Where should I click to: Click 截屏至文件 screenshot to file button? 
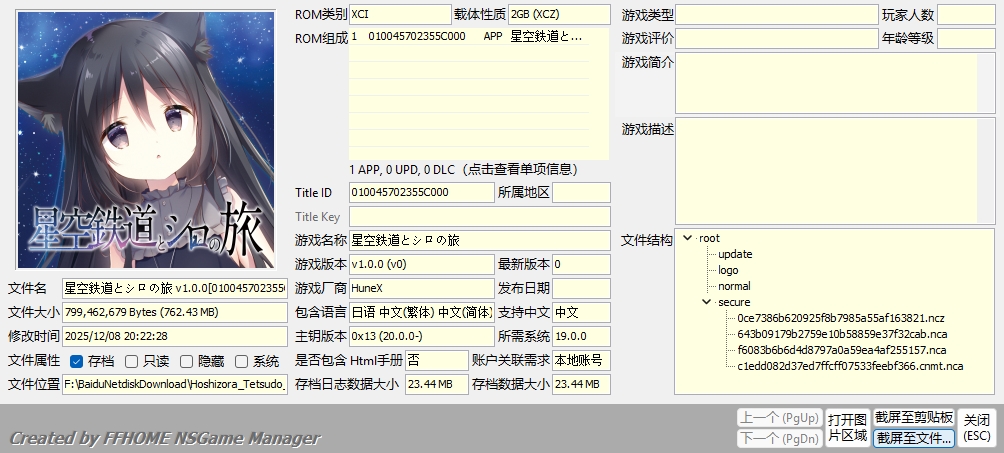[913, 438]
